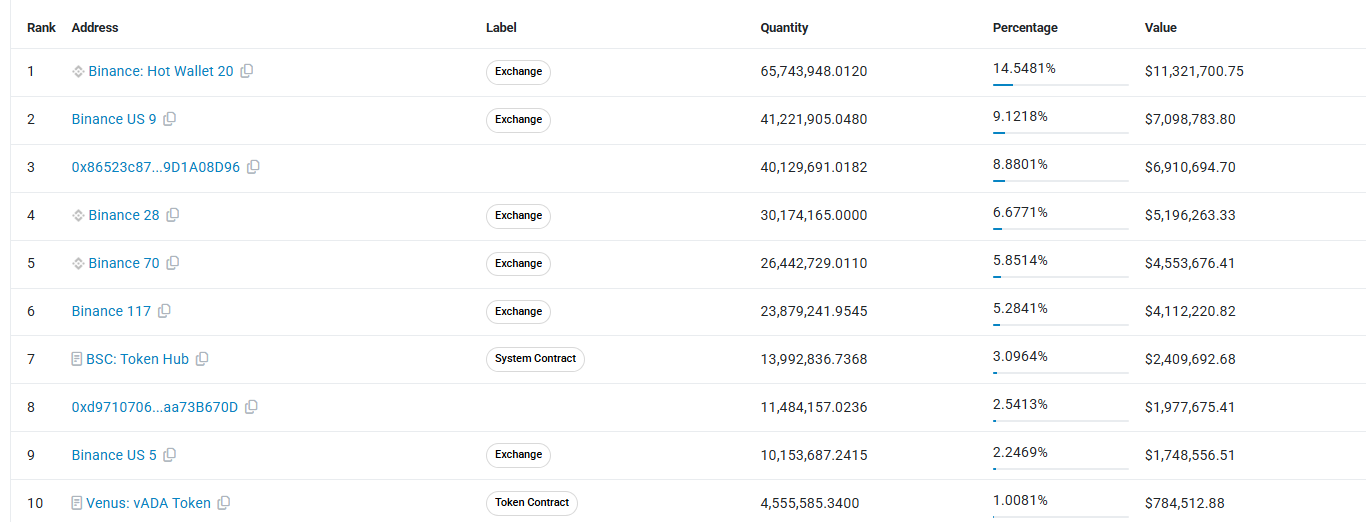Click the 8.8801% percentage bar
This screenshot has width=1366, height=522.
(x=1061, y=181)
